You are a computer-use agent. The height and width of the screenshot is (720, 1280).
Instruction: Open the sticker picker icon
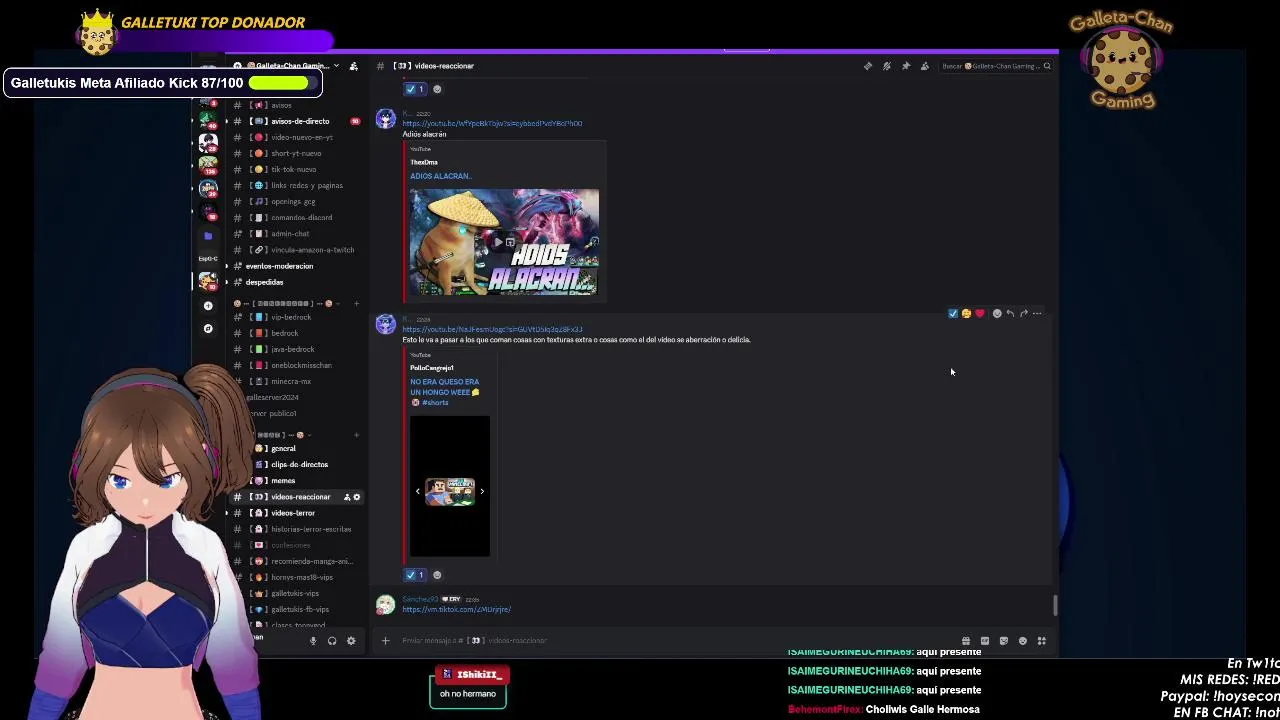1004,641
